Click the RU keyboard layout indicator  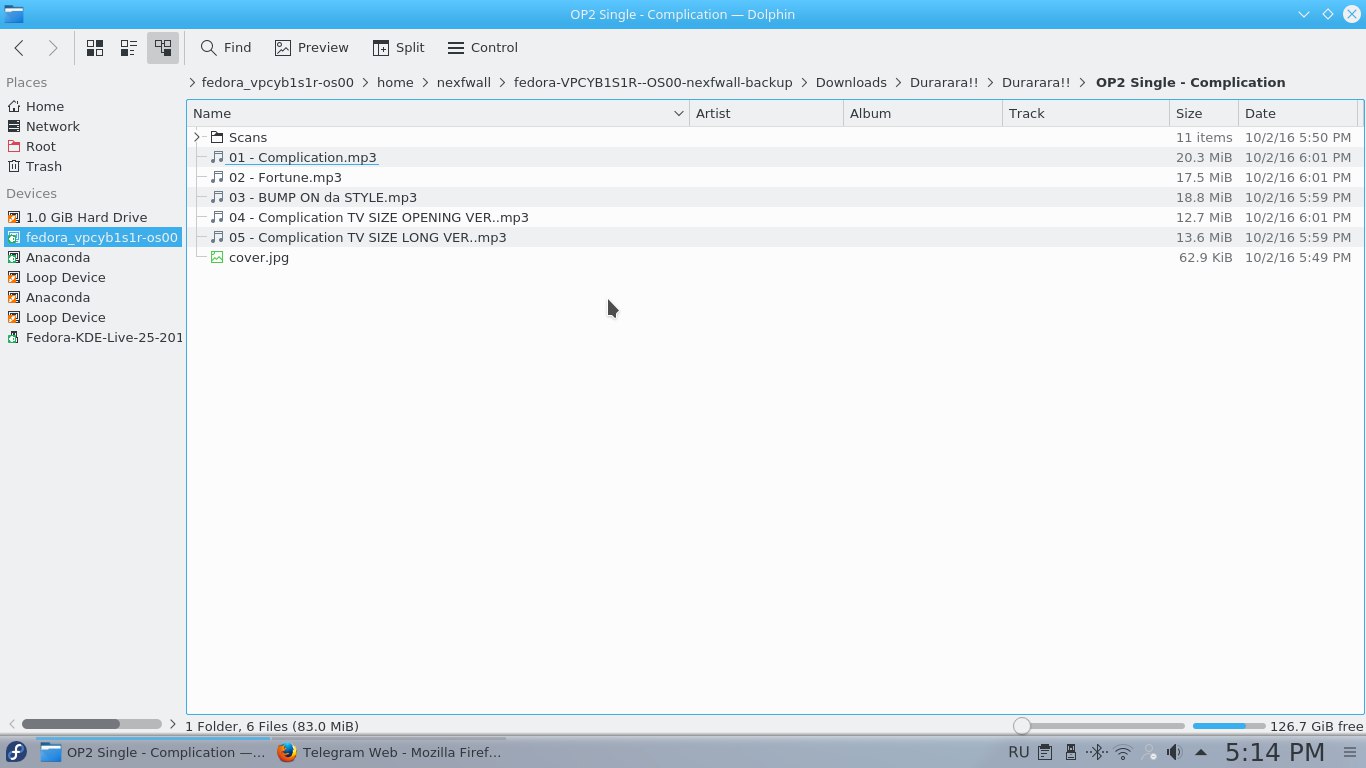pos(1018,752)
